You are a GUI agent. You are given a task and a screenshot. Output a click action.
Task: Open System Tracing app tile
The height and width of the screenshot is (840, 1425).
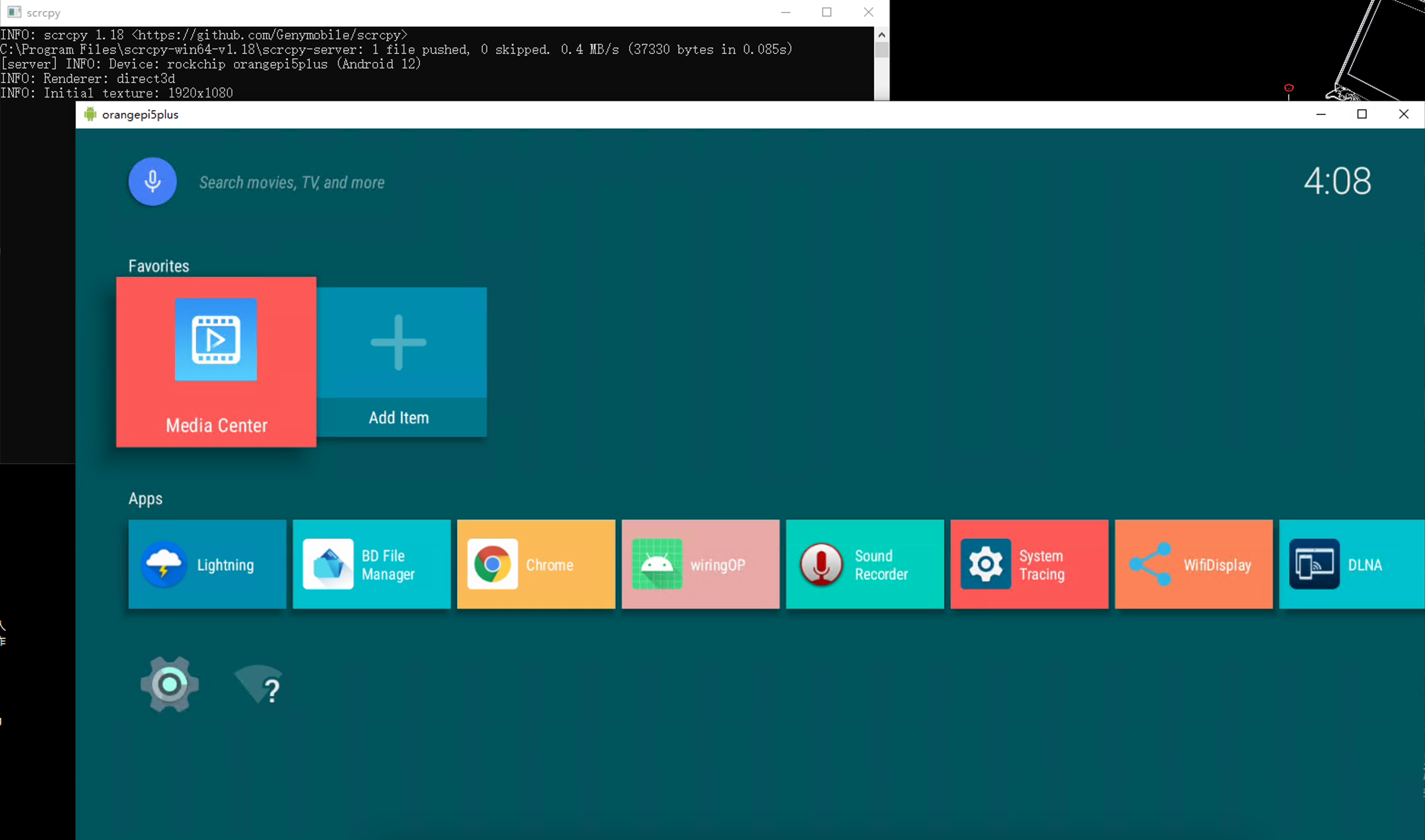click(x=1029, y=564)
